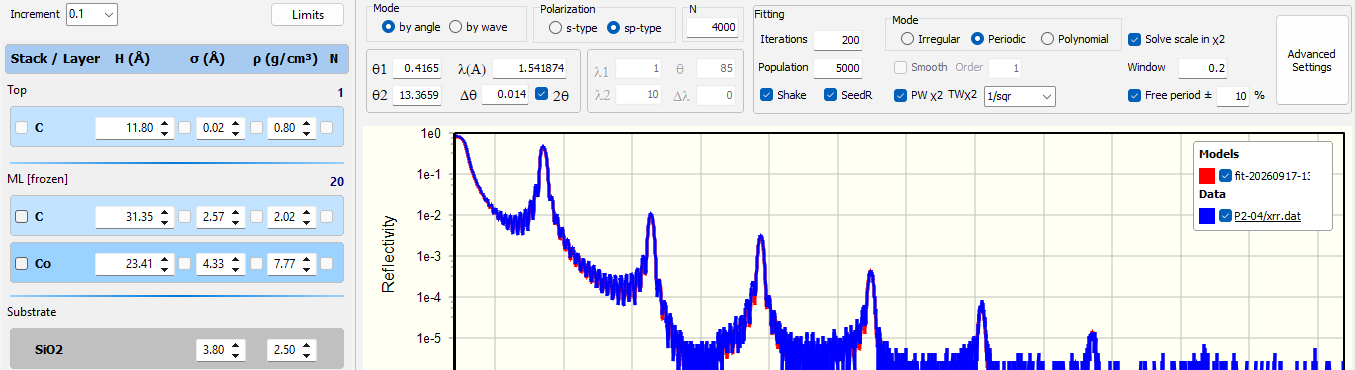Image resolution: width=1355 pixels, height=370 pixels.
Task: Toggle 'Free period ±' checkbox
Action: pyautogui.click(x=1134, y=95)
